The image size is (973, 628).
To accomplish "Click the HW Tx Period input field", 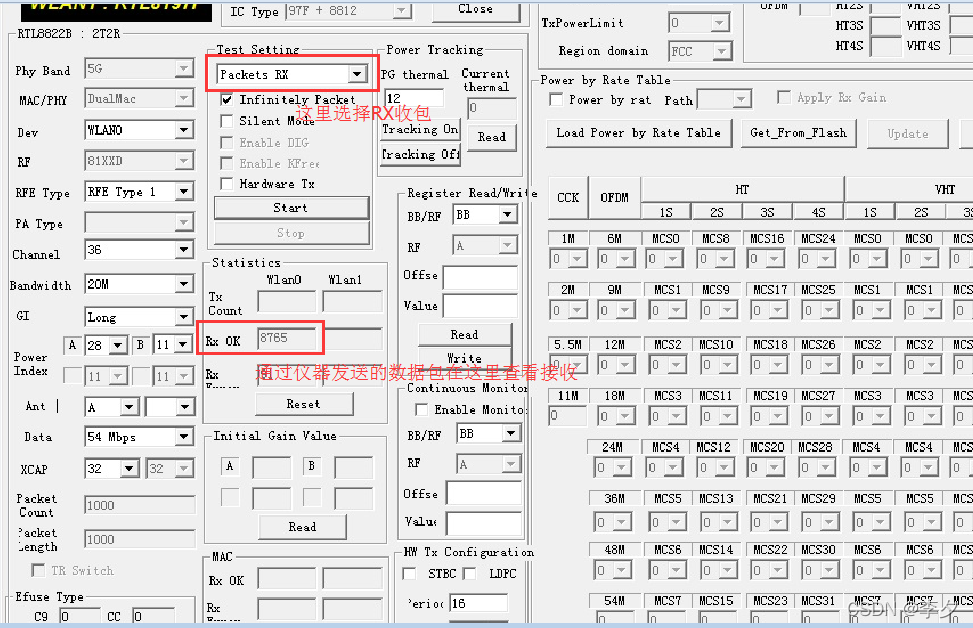I will click(x=478, y=603).
